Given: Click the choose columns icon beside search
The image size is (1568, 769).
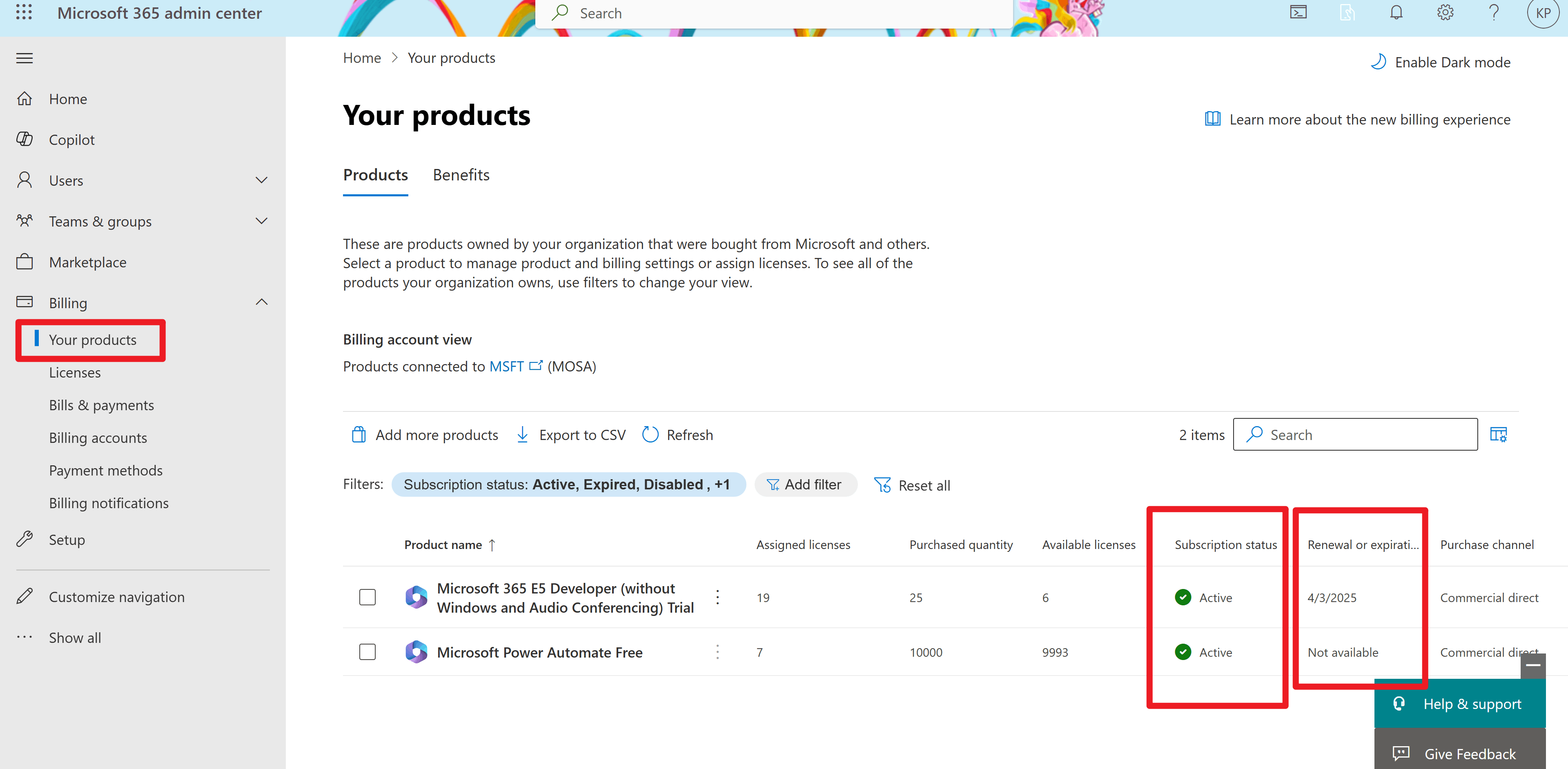Looking at the screenshot, I should pos(1498,434).
